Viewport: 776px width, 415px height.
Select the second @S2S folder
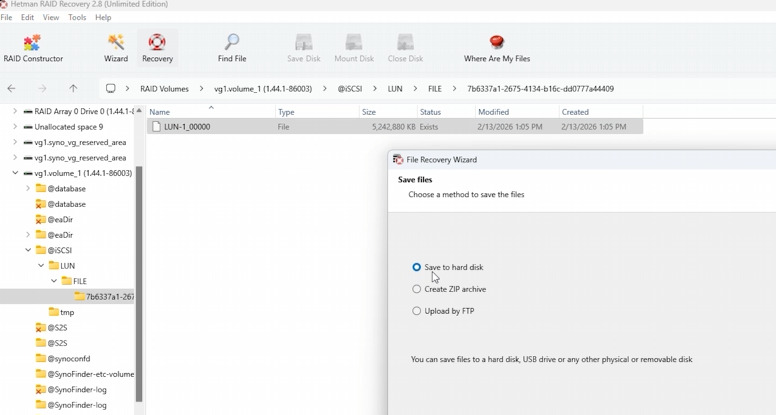click(51, 343)
